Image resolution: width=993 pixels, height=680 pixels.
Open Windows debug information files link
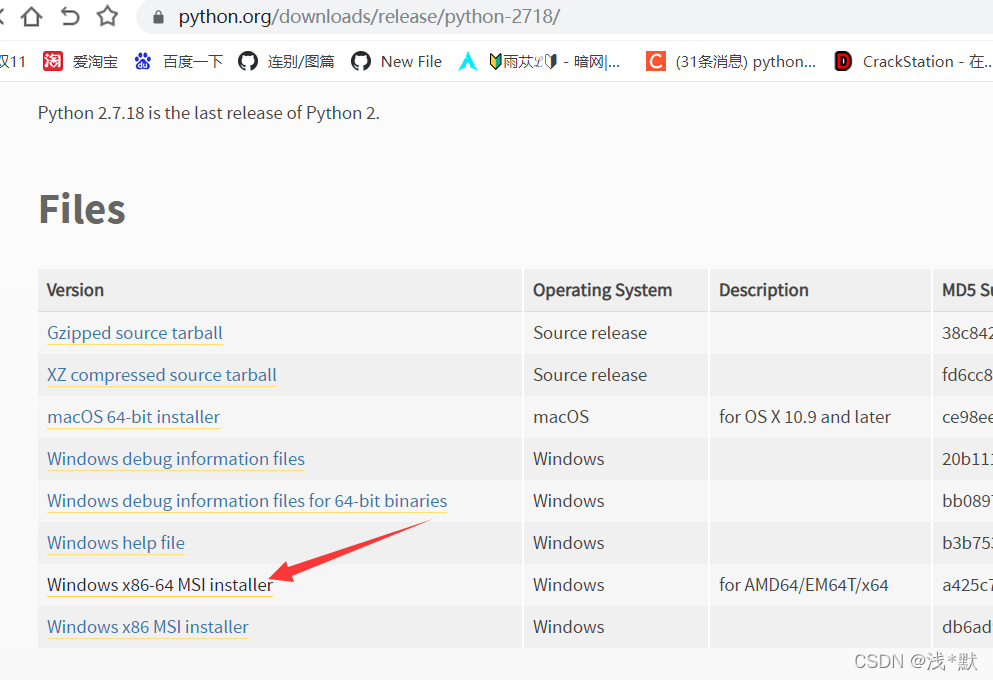176,459
